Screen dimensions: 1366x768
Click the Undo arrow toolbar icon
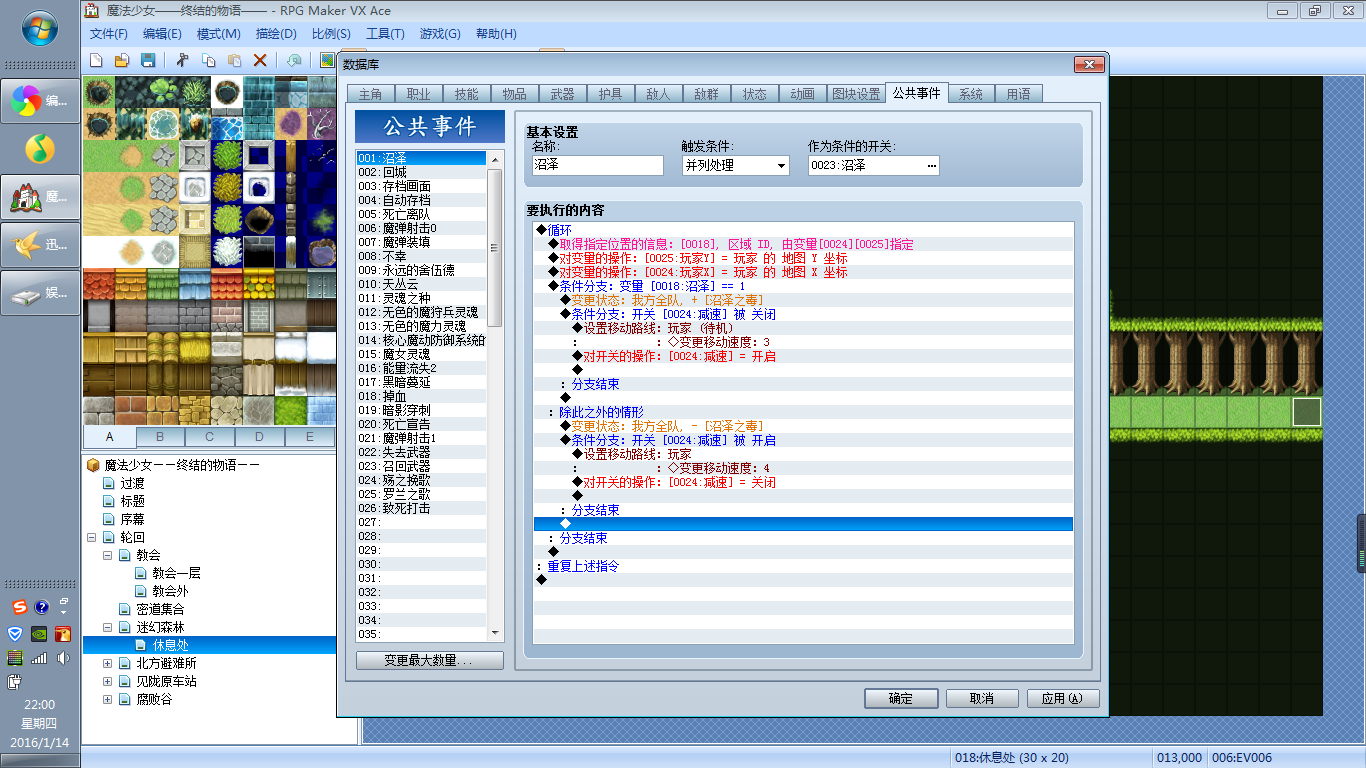[294, 60]
